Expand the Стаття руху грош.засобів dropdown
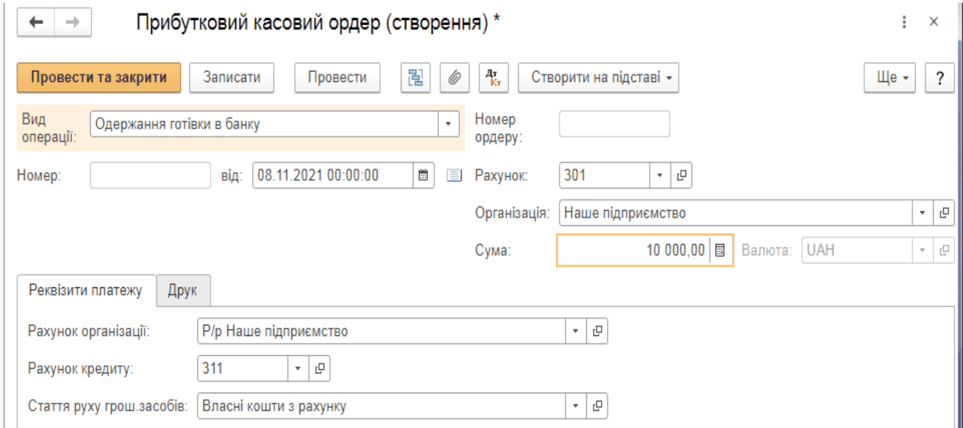The width and height of the screenshot is (963, 428). click(575, 406)
